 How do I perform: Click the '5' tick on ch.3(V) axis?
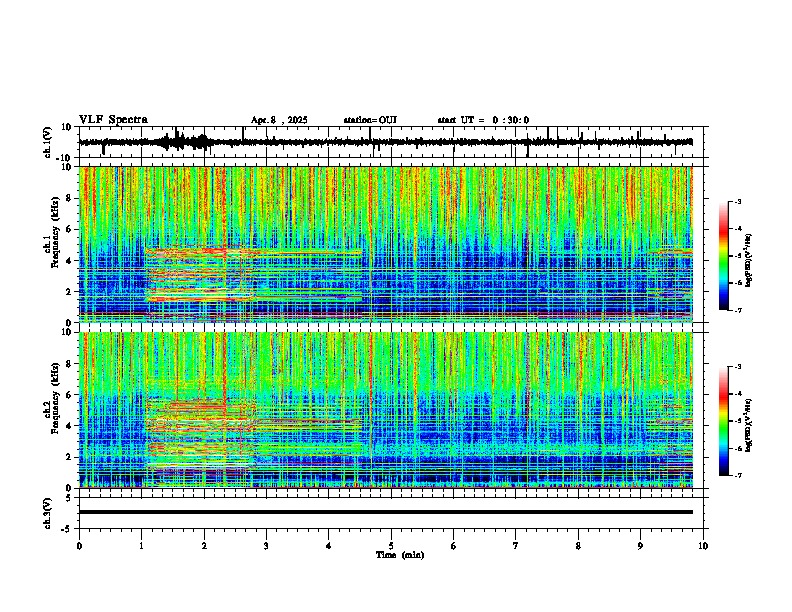click(x=70, y=498)
